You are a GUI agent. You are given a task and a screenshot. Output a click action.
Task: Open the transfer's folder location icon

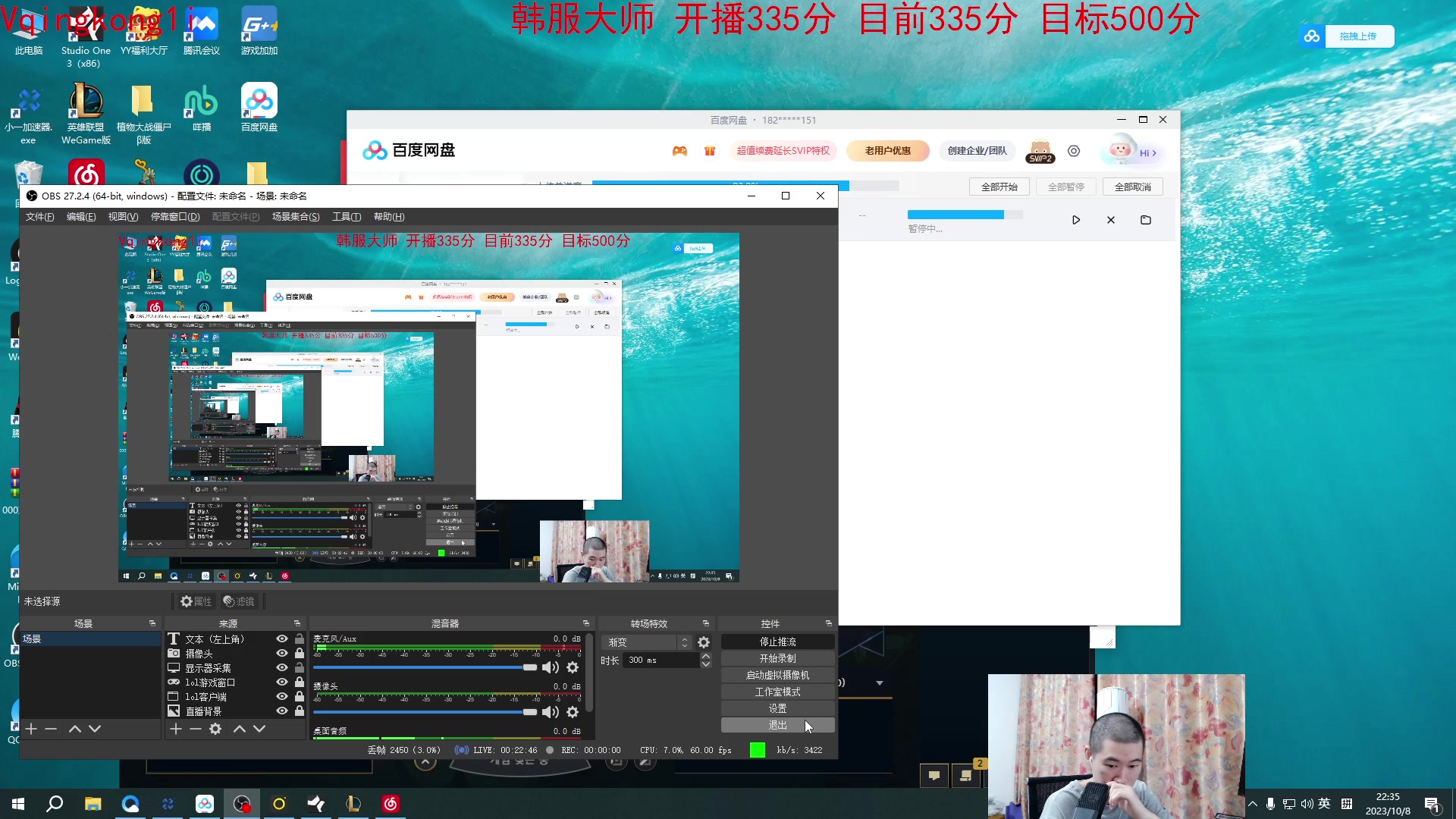pos(1146,220)
